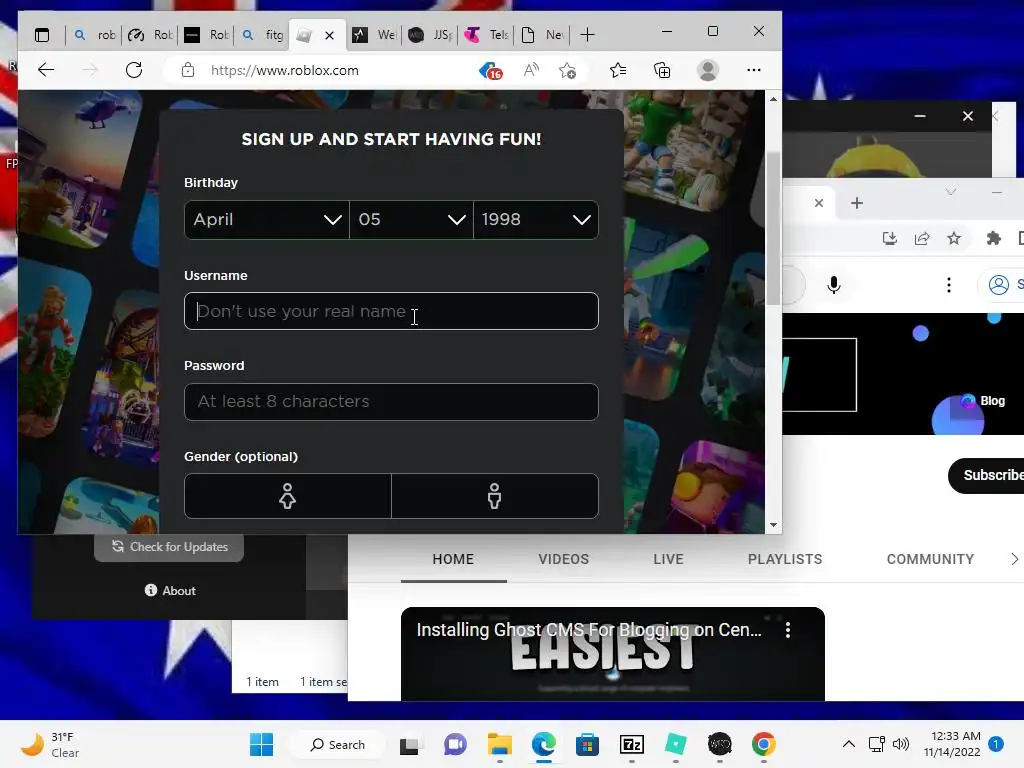The height and width of the screenshot is (768, 1024).
Task: Open Edge profile avatar
Action: tap(707, 70)
